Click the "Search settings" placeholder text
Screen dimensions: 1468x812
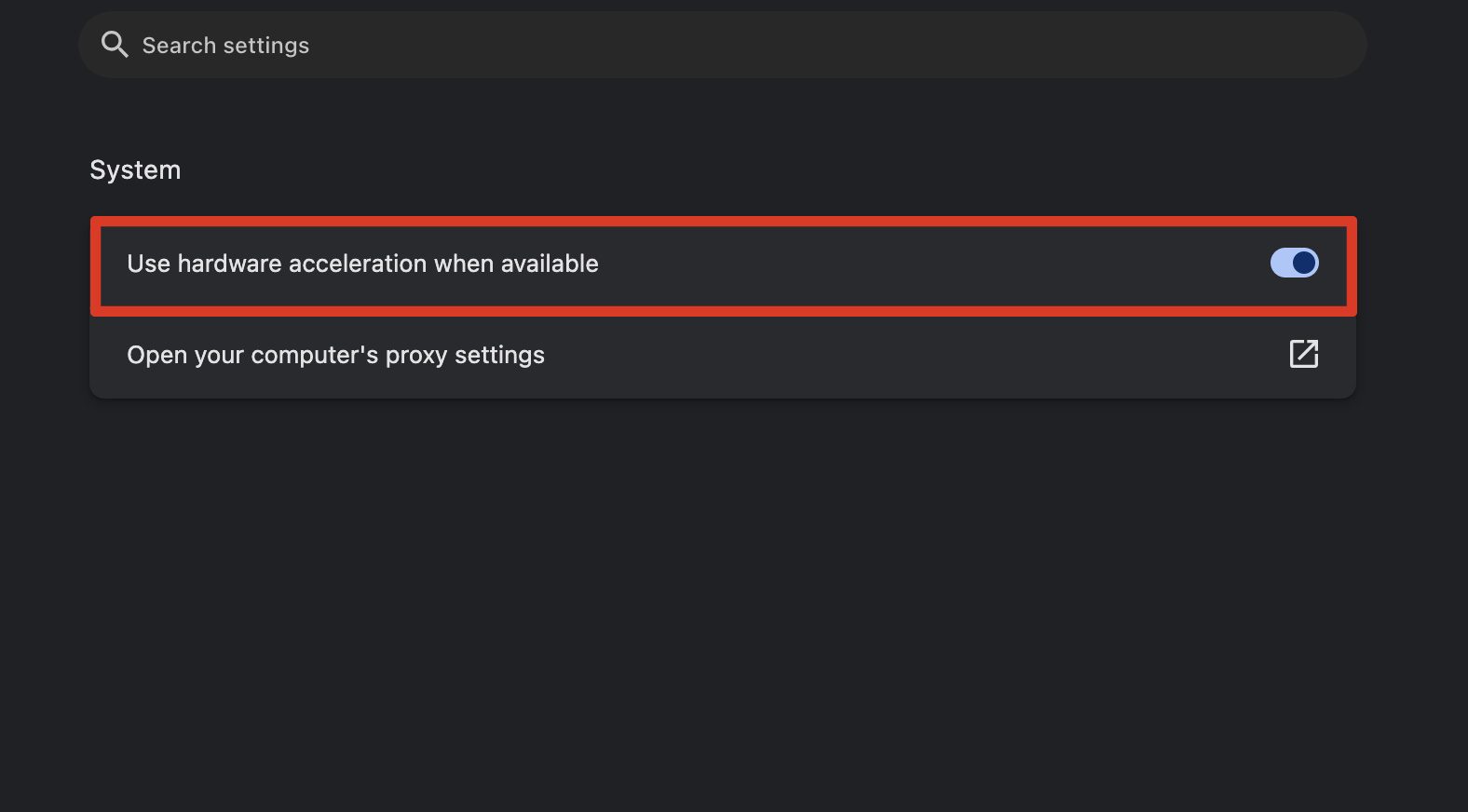point(225,46)
